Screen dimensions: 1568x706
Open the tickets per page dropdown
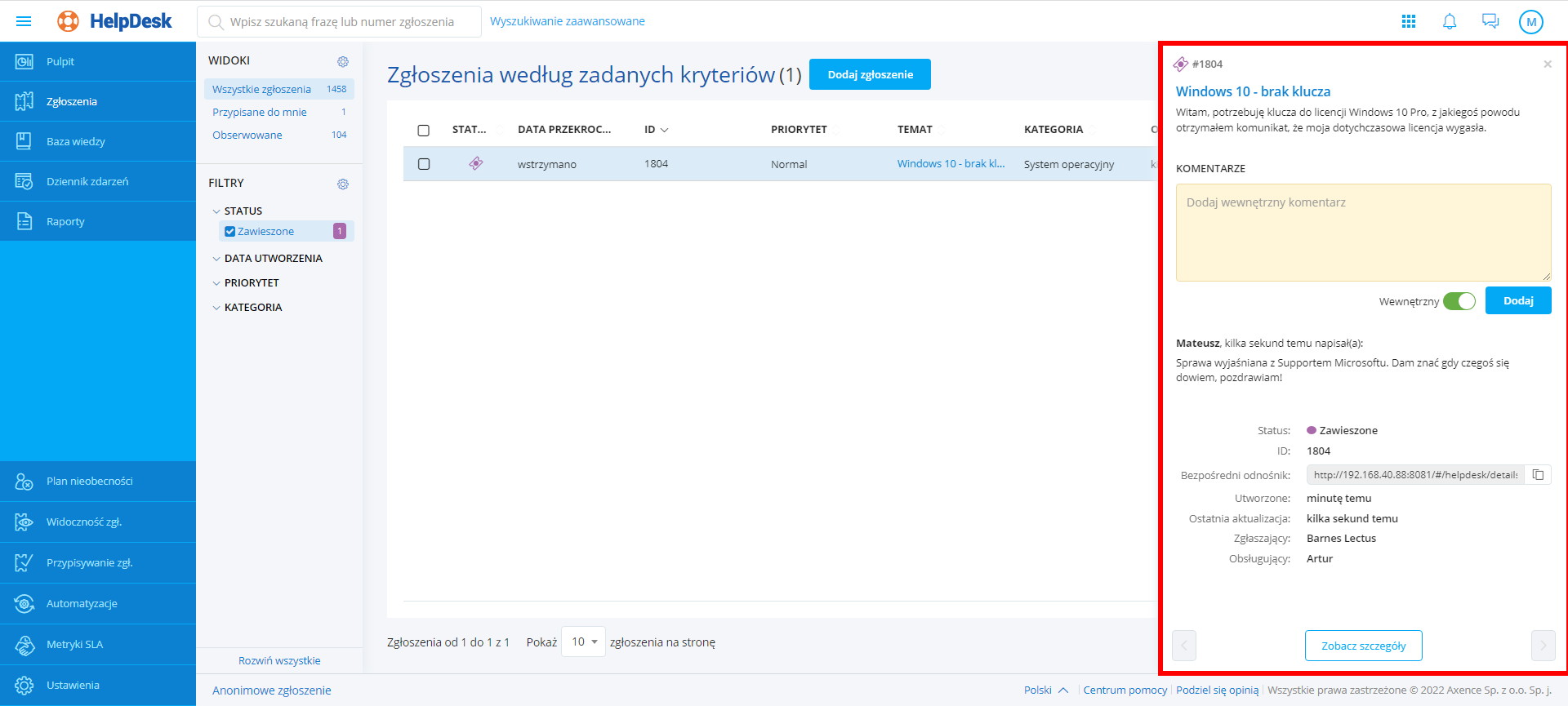pos(584,642)
